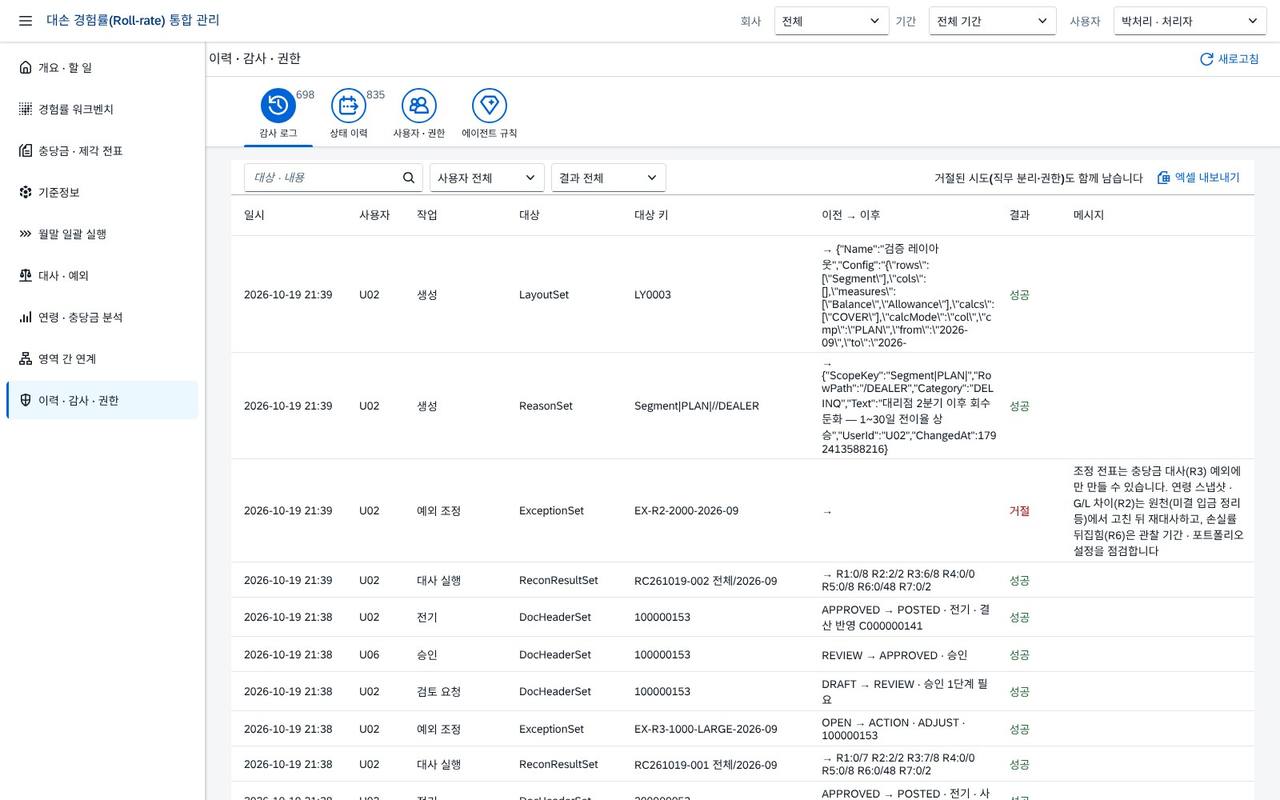The height and width of the screenshot is (800, 1280).
Task: Switch to the 사용자 · 권한 tab
Action: pos(419,114)
